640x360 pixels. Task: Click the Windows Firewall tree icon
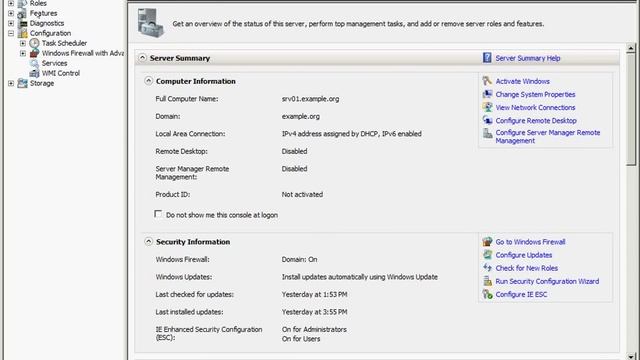tap(34, 53)
